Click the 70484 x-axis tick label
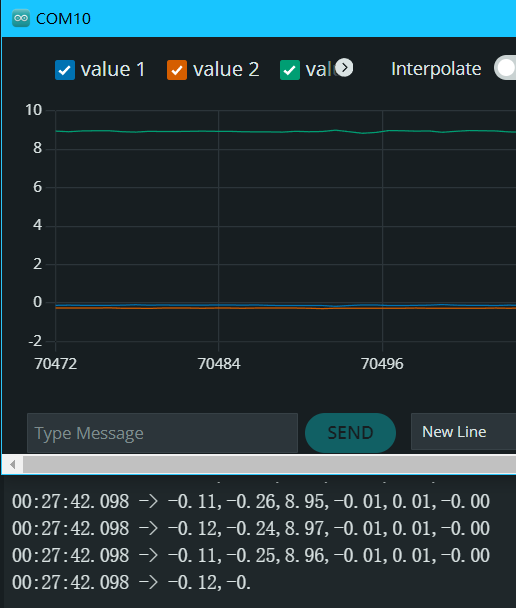Screen dimensions: 516x608 [219, 364]
